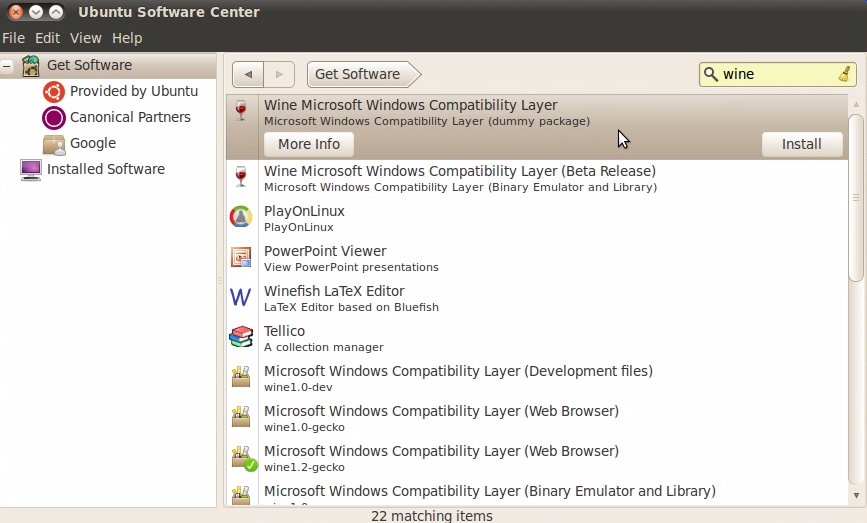Select the wine1.2-gecko Web Browser entry
The height and width of the screenshot is (523, 867).
point(537,458)
